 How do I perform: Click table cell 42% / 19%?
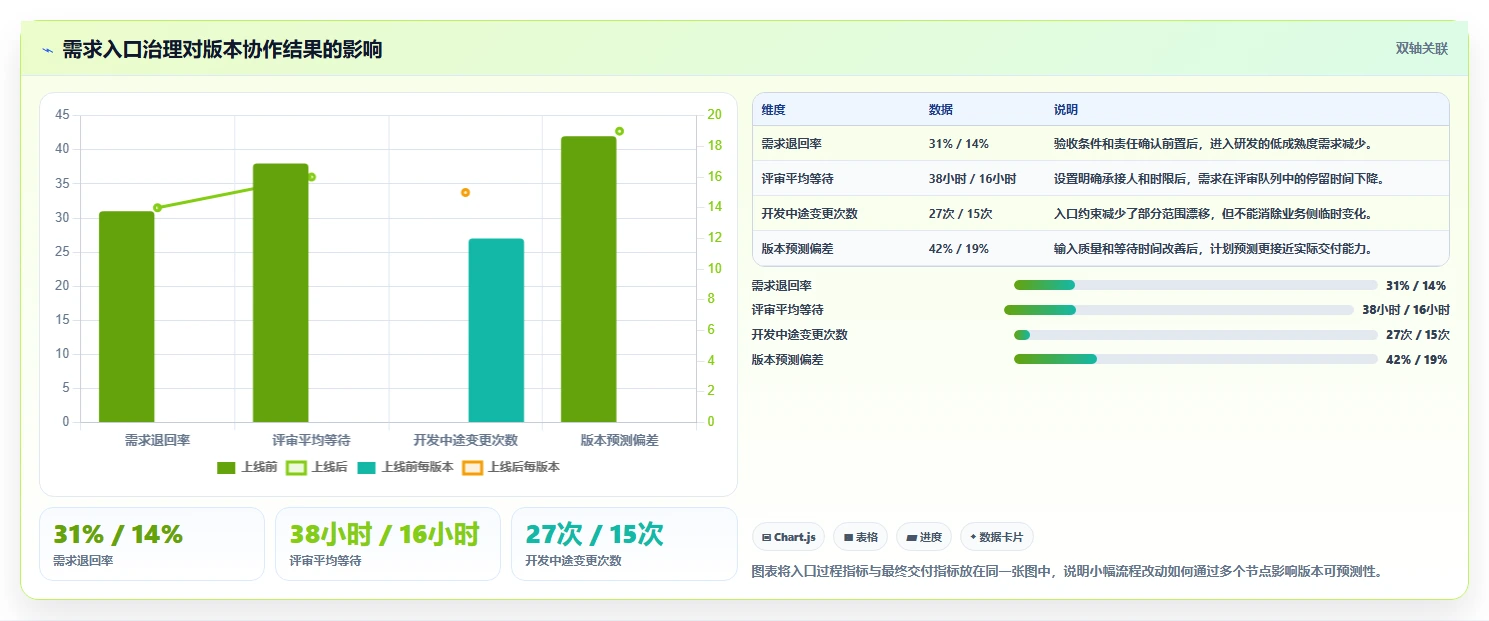(x=958, y=249)
